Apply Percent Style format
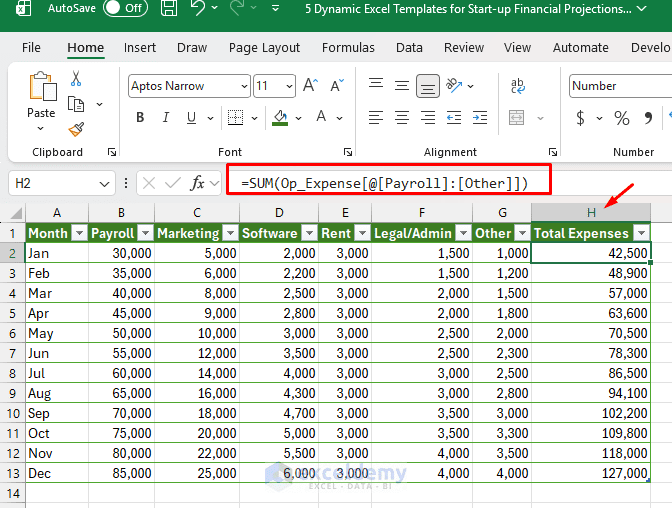Viewport: 672px width, 508px height. click(x=621, y=117)
